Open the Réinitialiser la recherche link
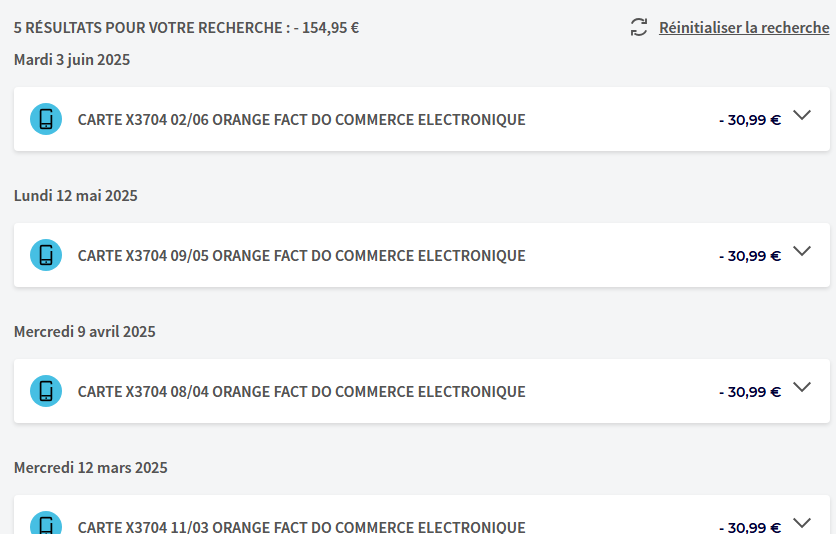Screen dimensions: 836x534 pyautogui.click(x=744, y=28)
